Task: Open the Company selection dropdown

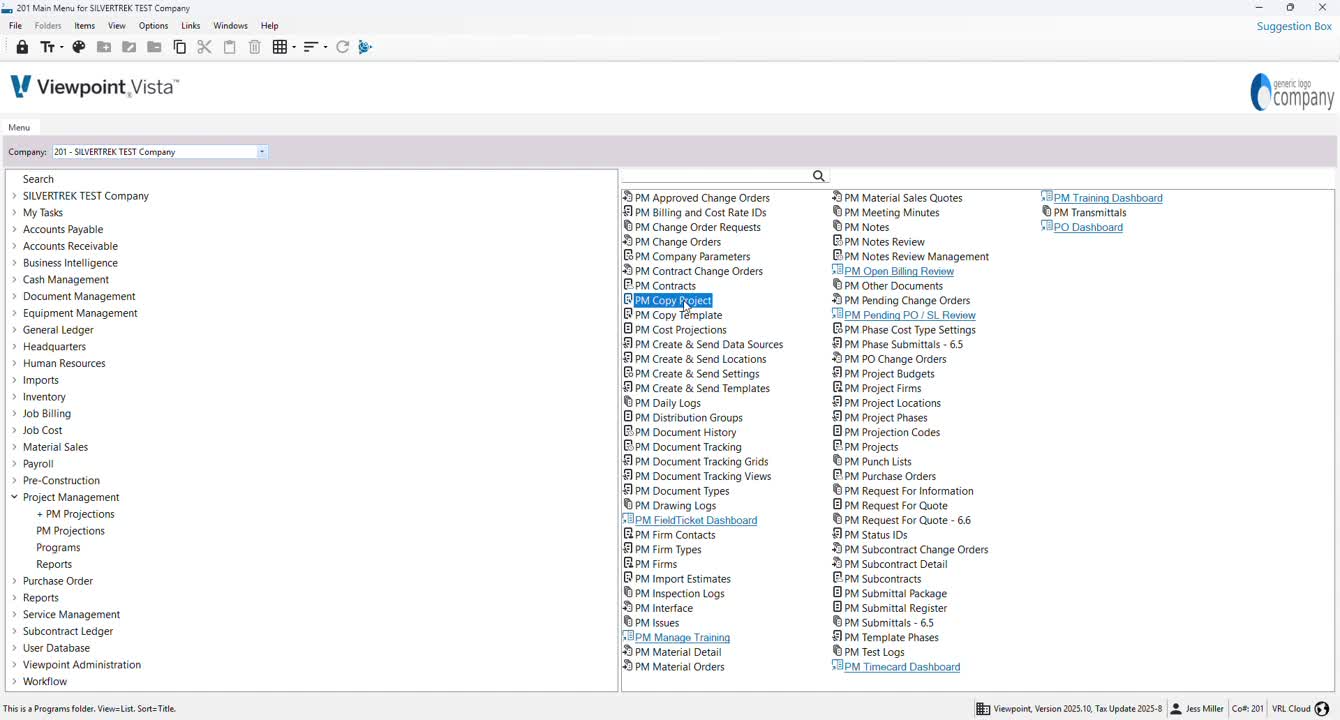Action: [262, 152]
